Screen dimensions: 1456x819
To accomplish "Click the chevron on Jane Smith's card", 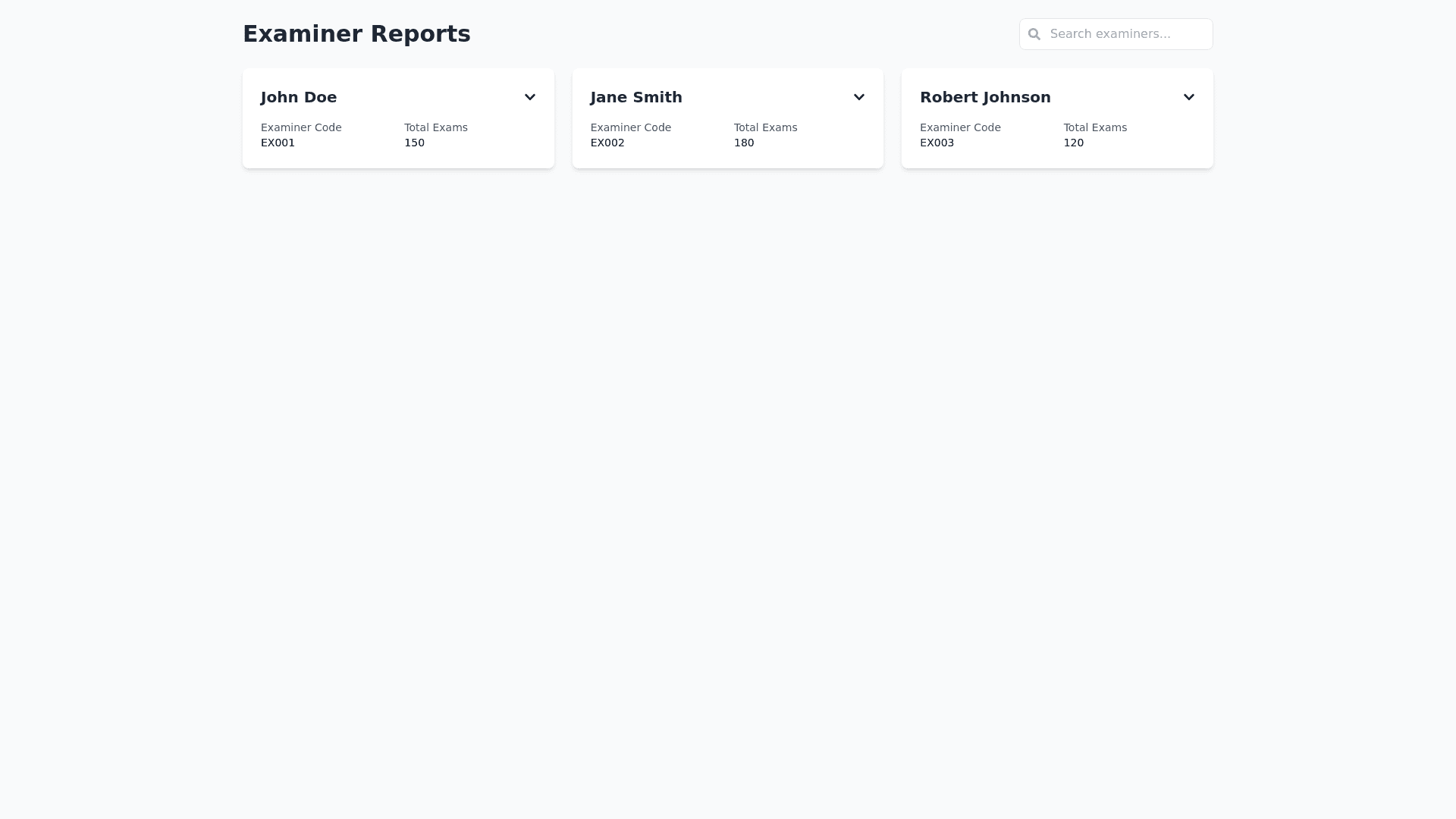I will (x=858, y=97).
